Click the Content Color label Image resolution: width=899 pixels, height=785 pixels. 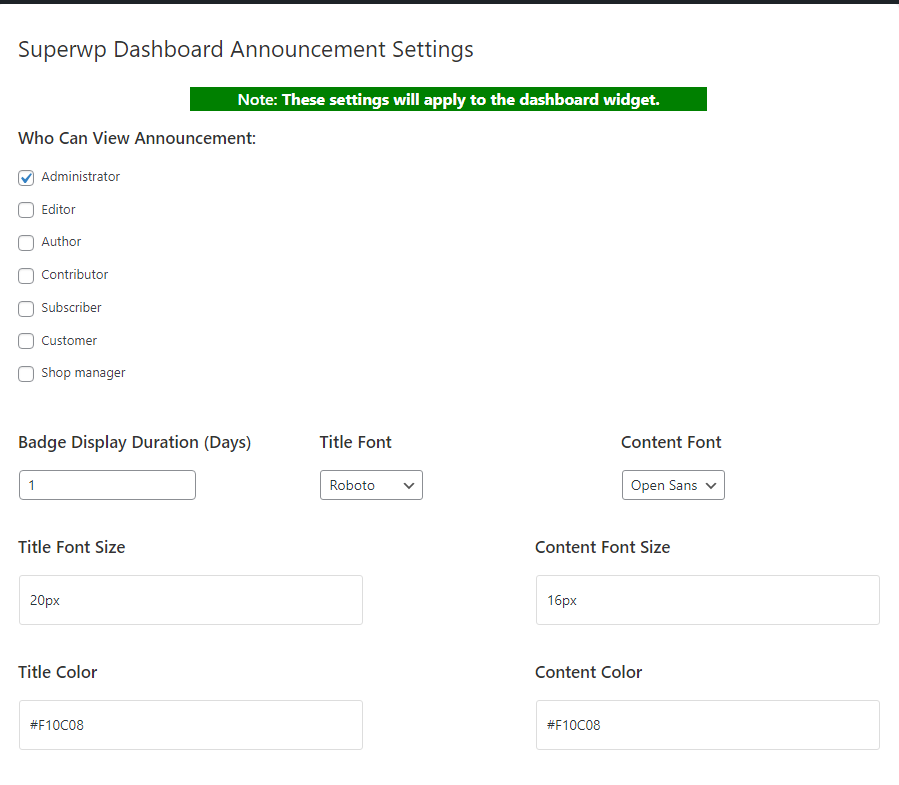point(589,672)
